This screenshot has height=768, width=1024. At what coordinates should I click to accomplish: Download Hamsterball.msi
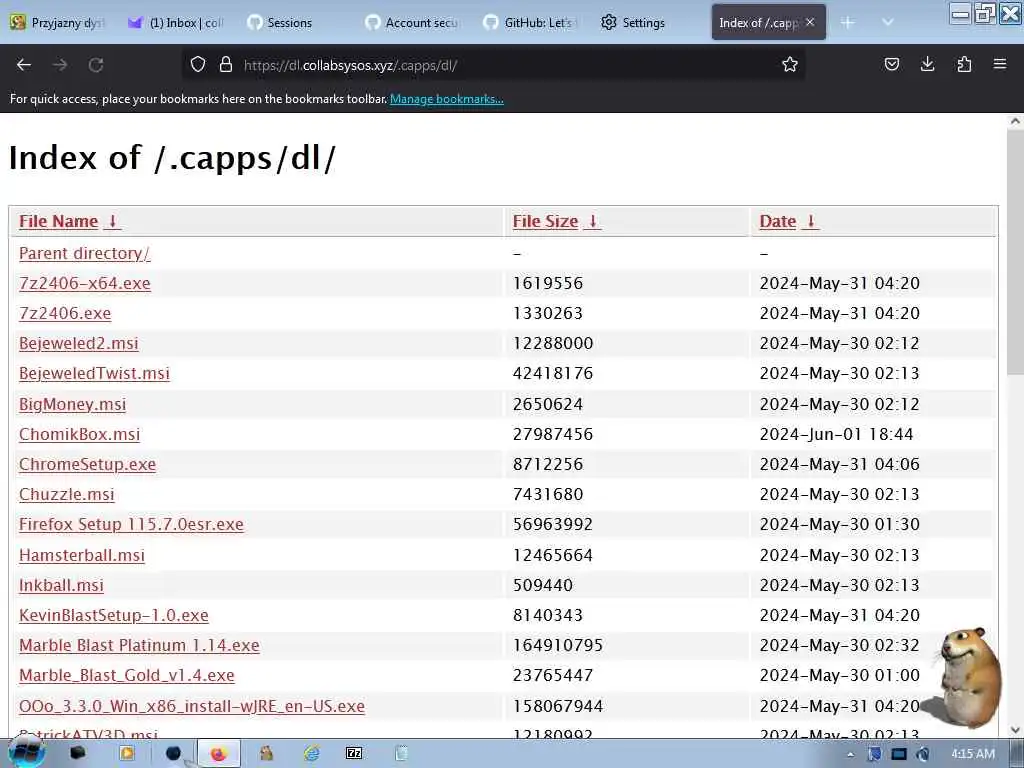coord(82,555)
